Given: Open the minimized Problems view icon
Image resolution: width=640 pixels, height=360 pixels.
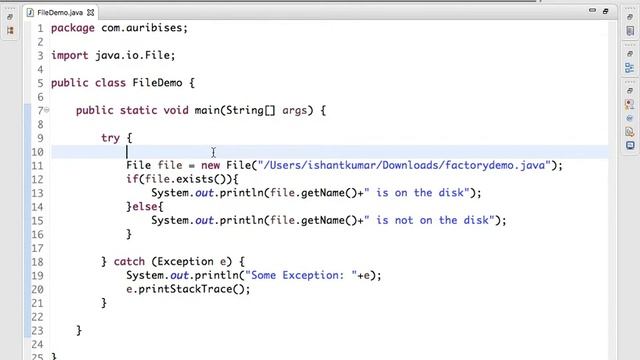Looking at the screenshot, I should pyautogui.click(x=630, y=104).
